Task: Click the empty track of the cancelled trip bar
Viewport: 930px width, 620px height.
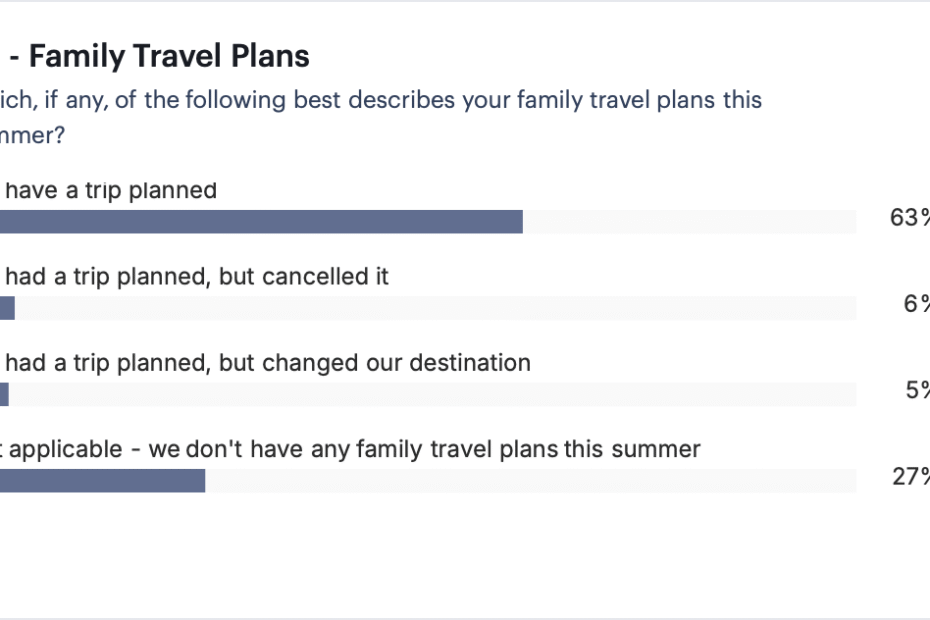Action: [x=435, y=308]
